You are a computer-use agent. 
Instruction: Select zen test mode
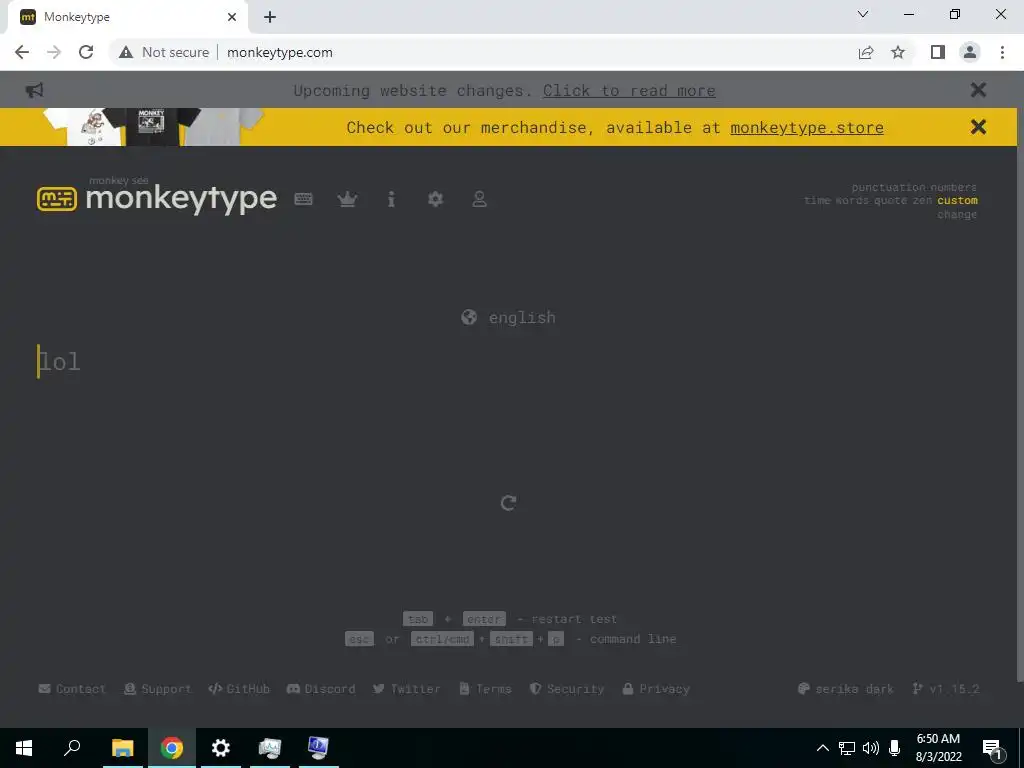(922, 200)
